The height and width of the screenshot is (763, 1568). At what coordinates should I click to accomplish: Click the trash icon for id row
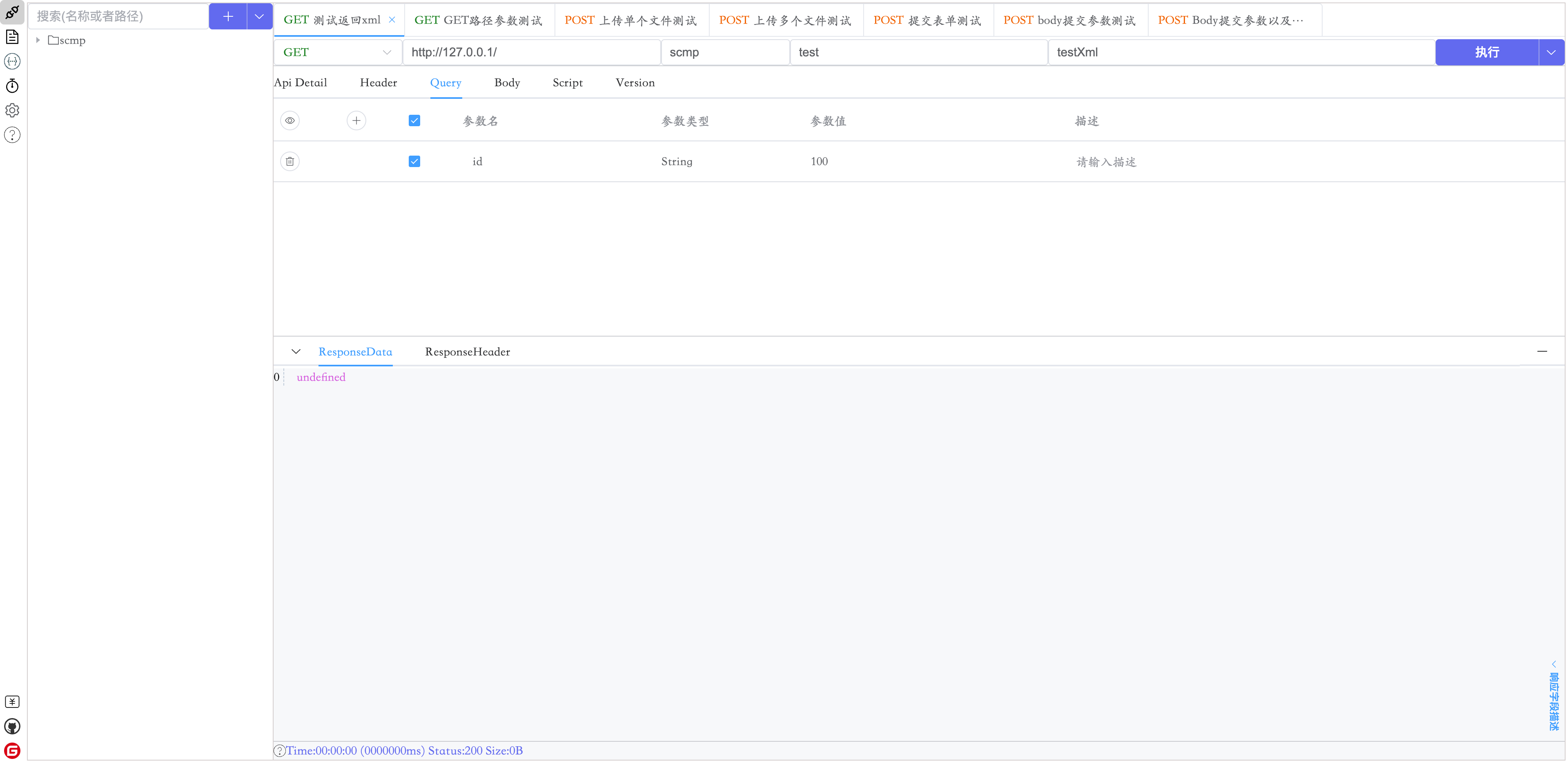point(290,161)
